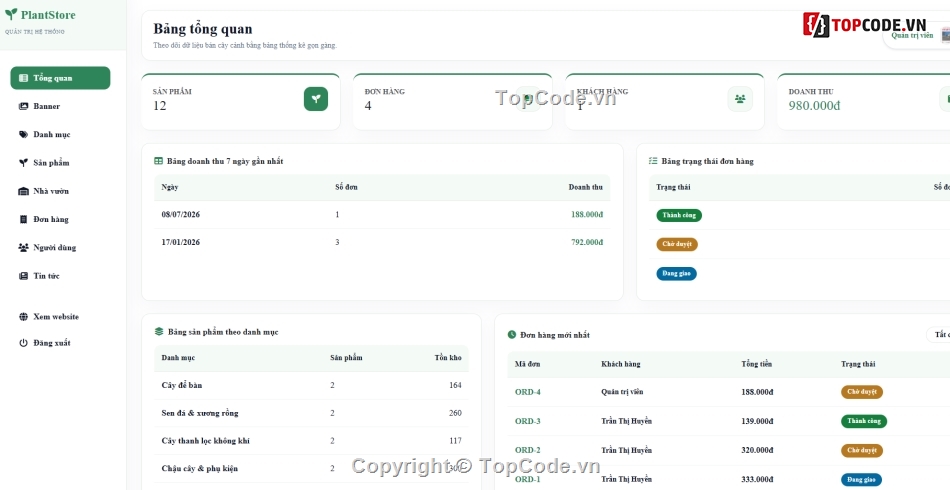Click stock value 164
Screen dimensions: 950x490
tap(455, 385)
